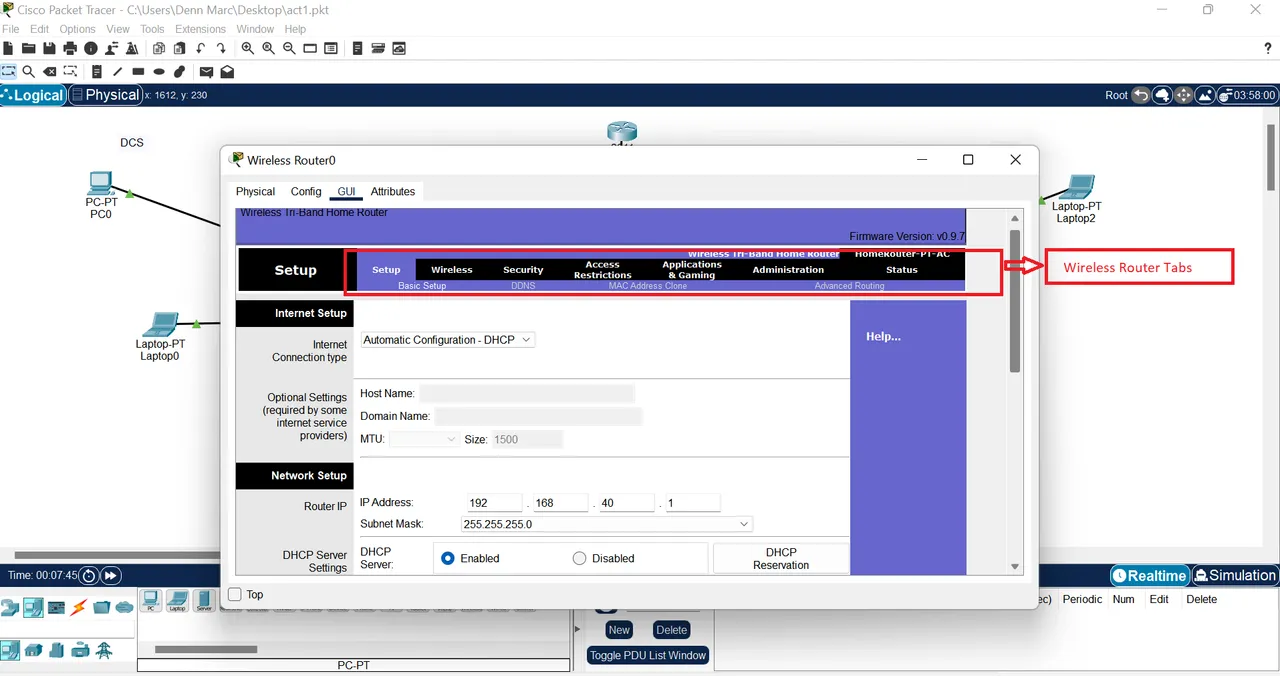Switch to the Attributes tab
The width and height of the screenshot is (1280, 676).
393,191
